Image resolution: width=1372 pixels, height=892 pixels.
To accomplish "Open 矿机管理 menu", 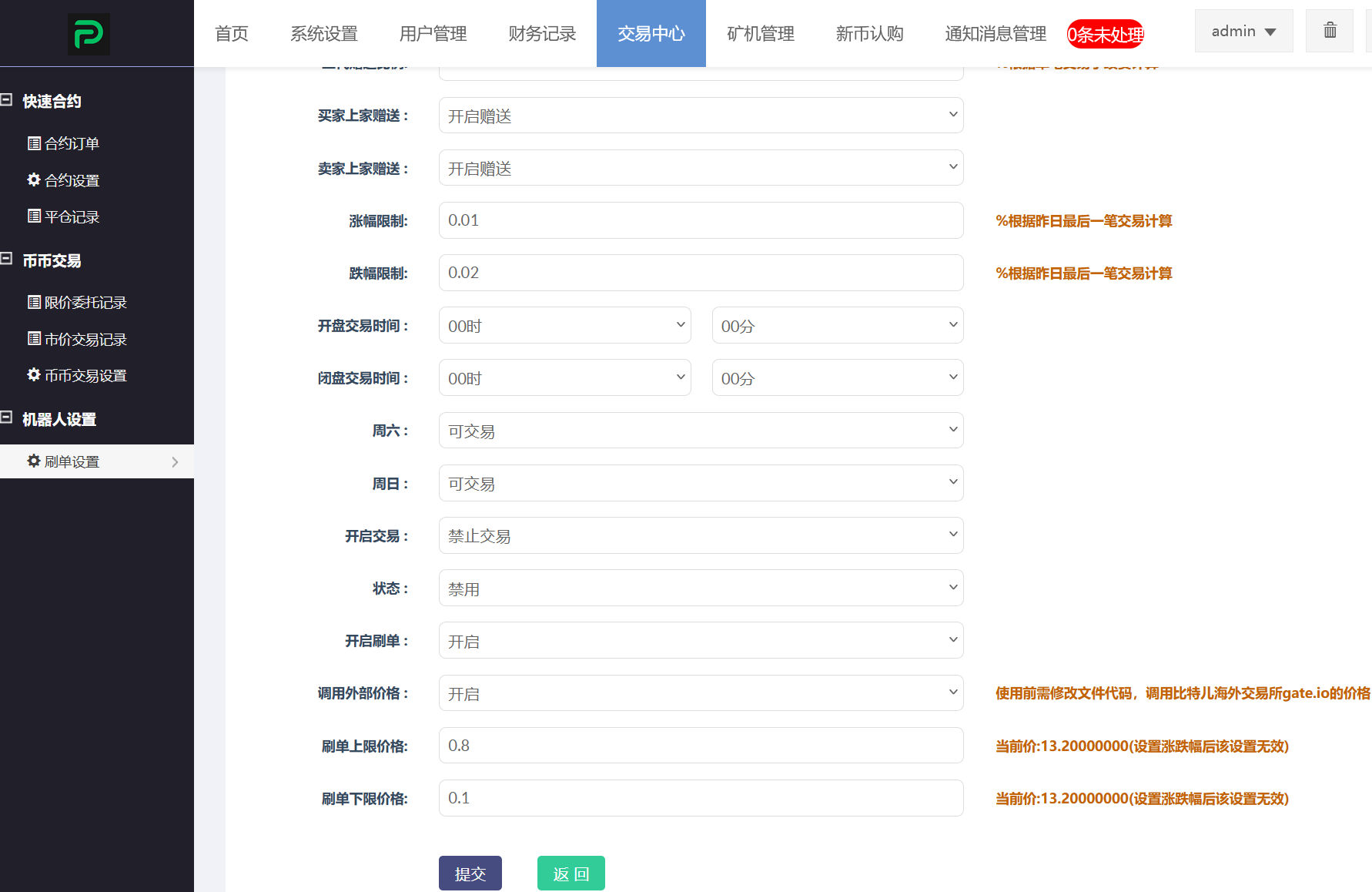I will coord(761,34).
